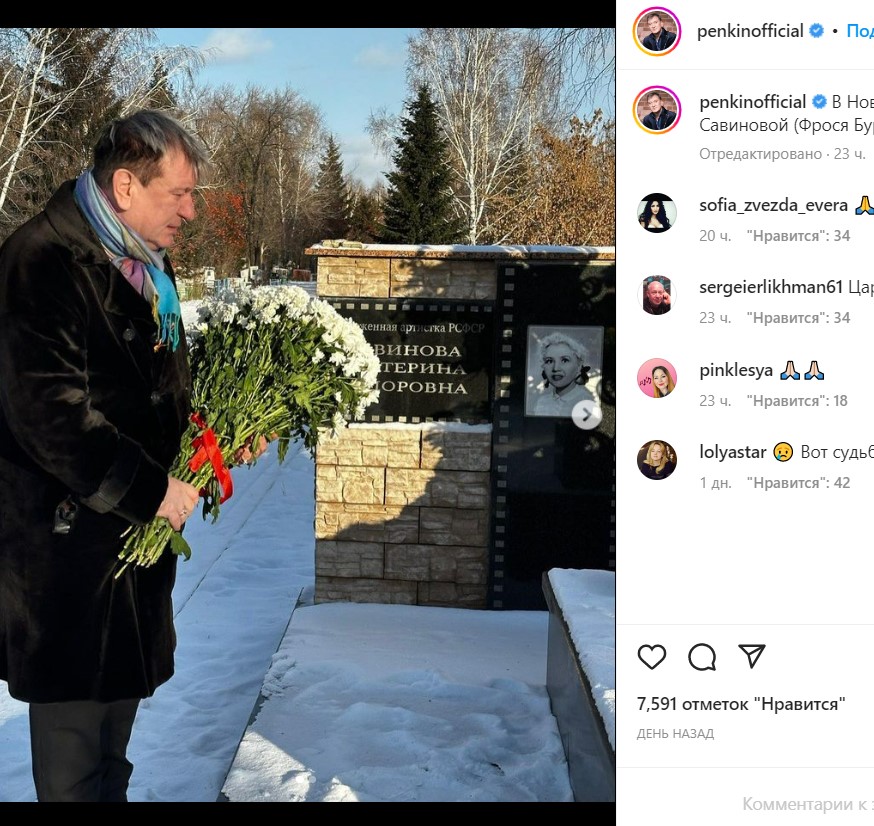Open lolyastar profile picture
This screenshot has height=826, width=874.
point(657,460)
